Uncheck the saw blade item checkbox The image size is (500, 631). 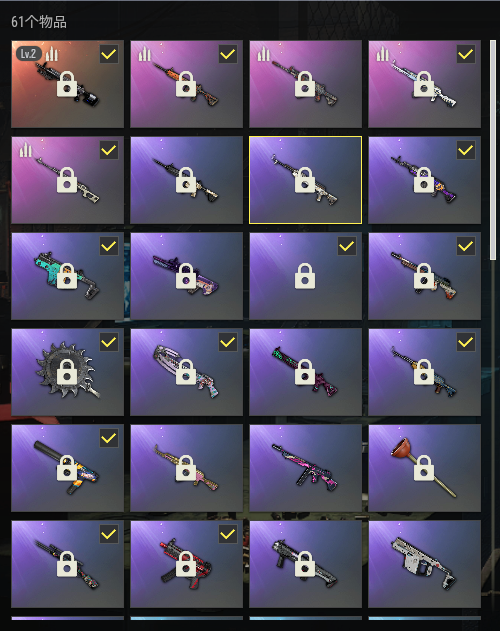click(x=109, y=342)
